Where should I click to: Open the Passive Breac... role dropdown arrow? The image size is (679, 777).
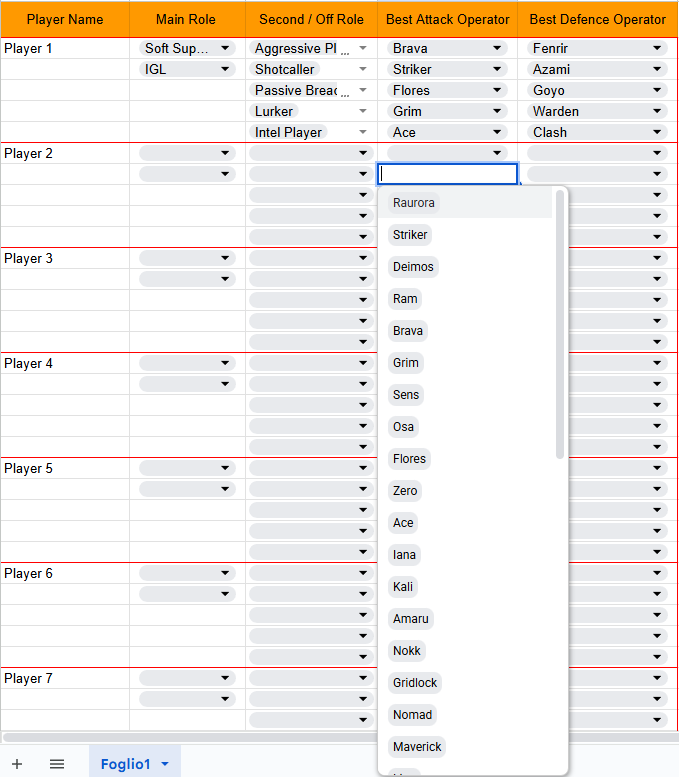pos(363,90)
